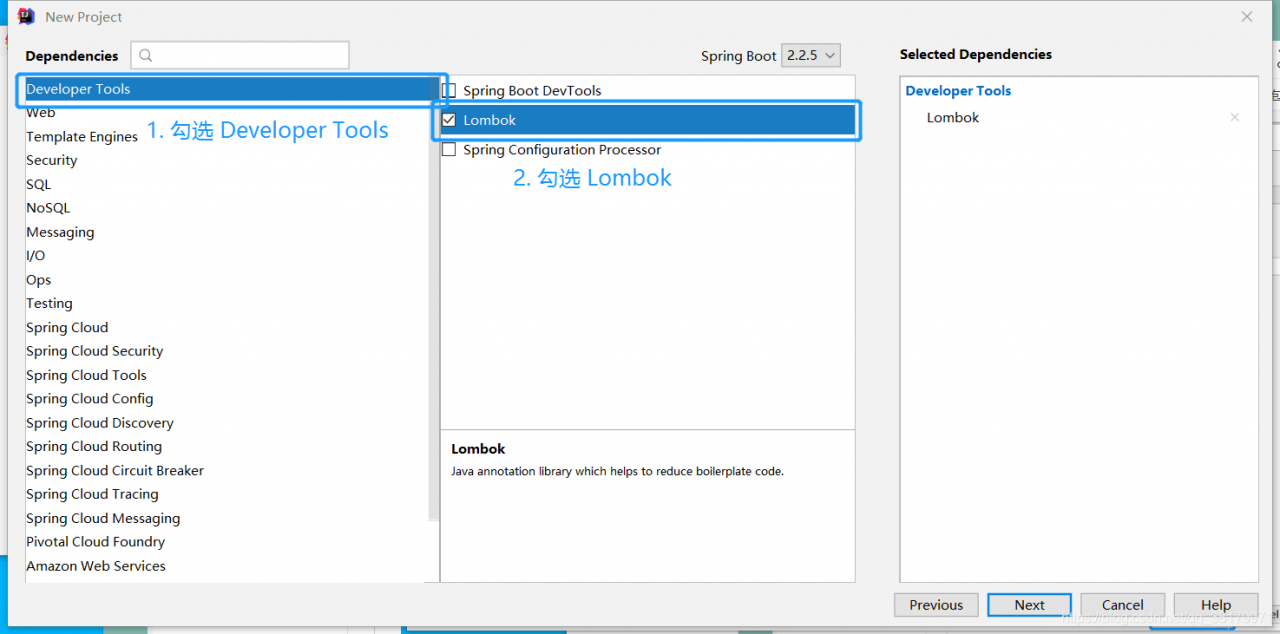Focus the Dependencies search input field
This screenshot has width=1280, height=634.
click(240, 56)
